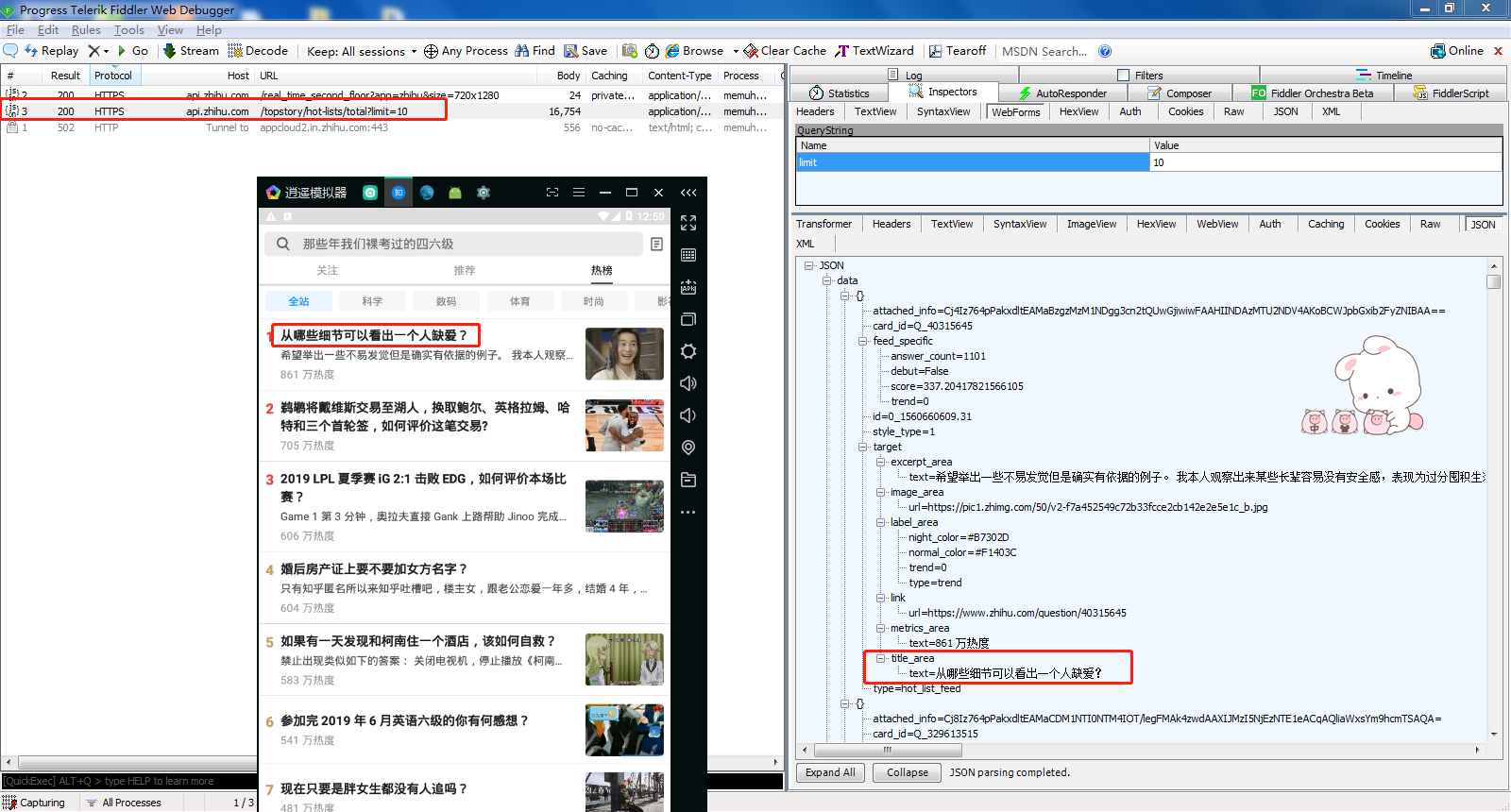Click the Online network status indicator
Screen dimensions: 1511x812
(1457, 51)
